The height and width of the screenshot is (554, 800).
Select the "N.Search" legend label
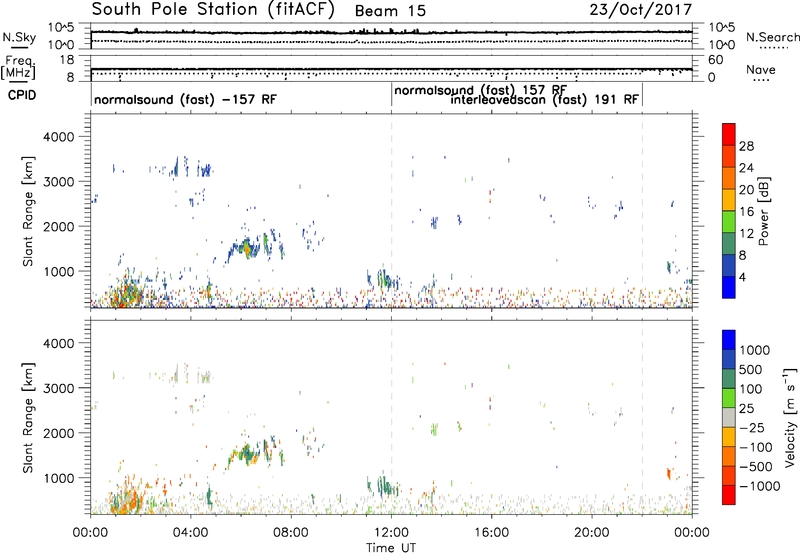point(772,37)
